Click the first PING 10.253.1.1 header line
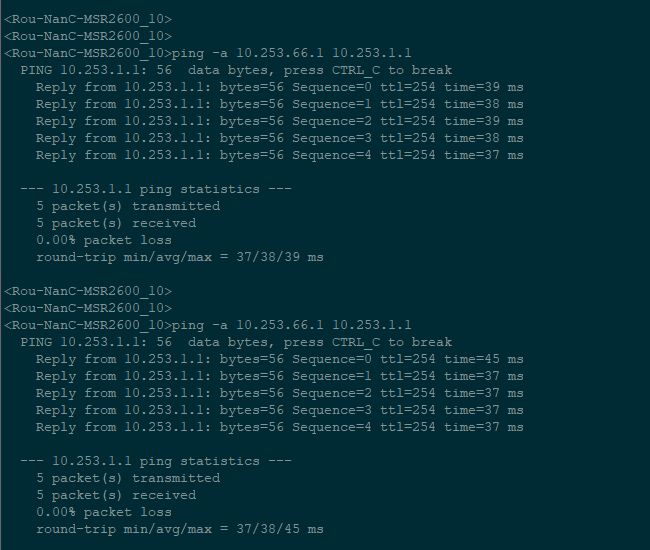The width and height of the screenshot is (650, 550). 236,70
